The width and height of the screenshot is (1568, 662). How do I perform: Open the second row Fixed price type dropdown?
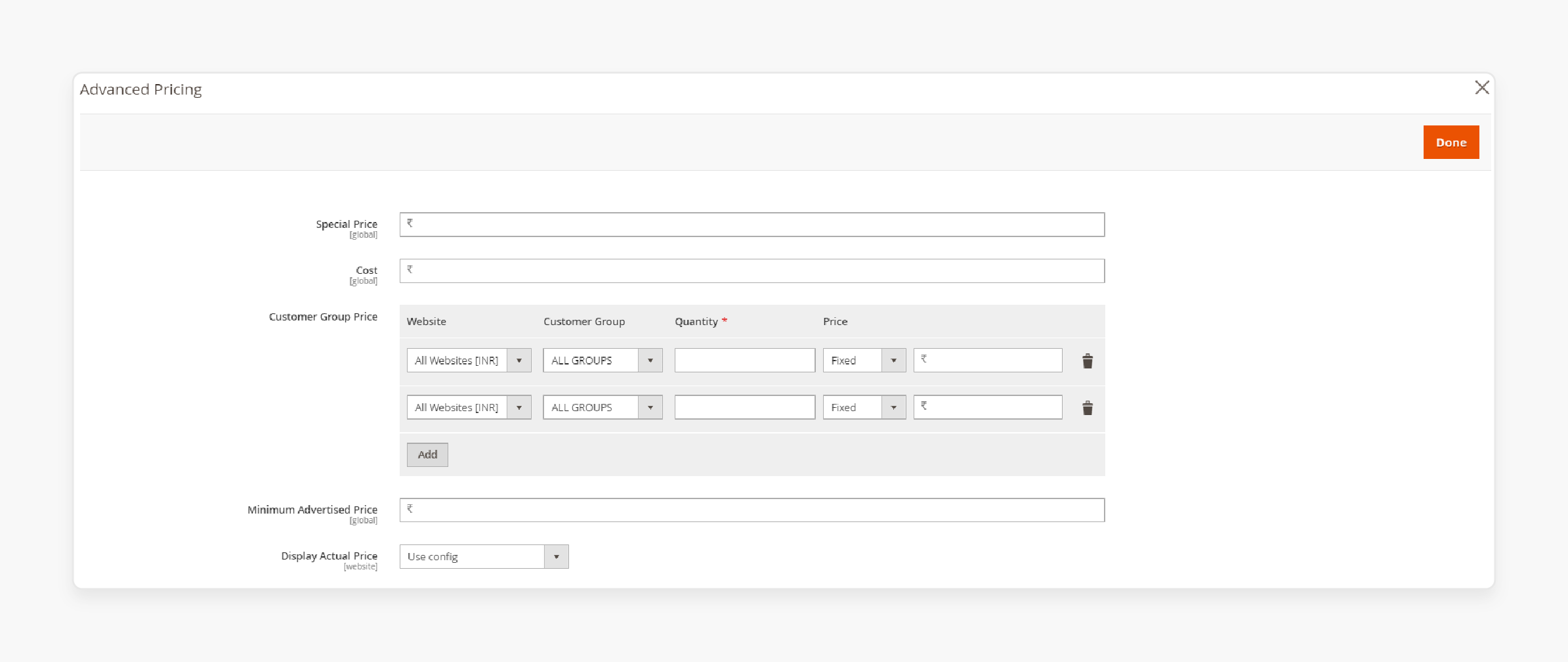(x=864, y=407)
